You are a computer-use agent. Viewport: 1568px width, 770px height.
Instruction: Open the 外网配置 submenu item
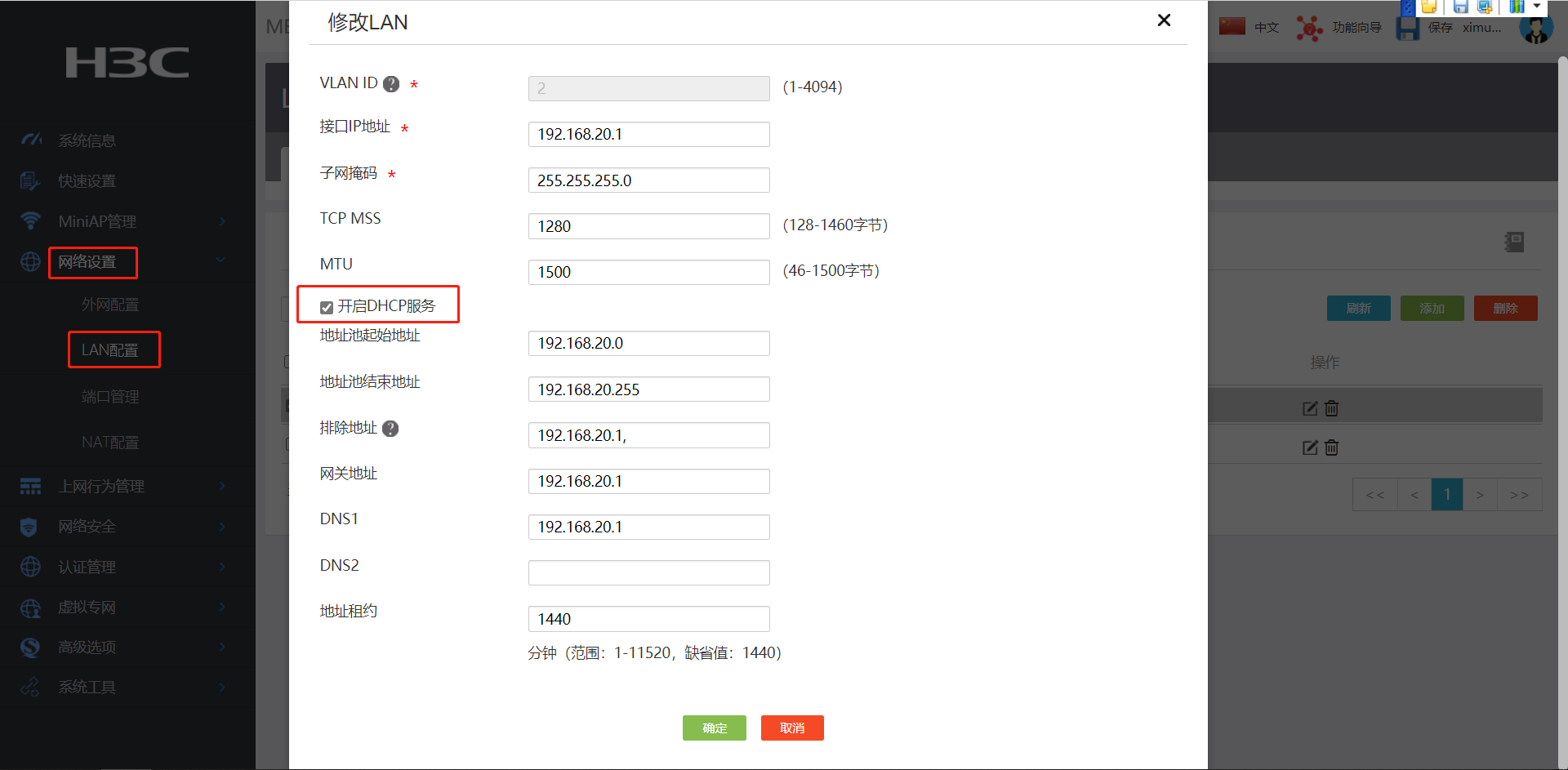pyautogui.click(x=110, y=305)
